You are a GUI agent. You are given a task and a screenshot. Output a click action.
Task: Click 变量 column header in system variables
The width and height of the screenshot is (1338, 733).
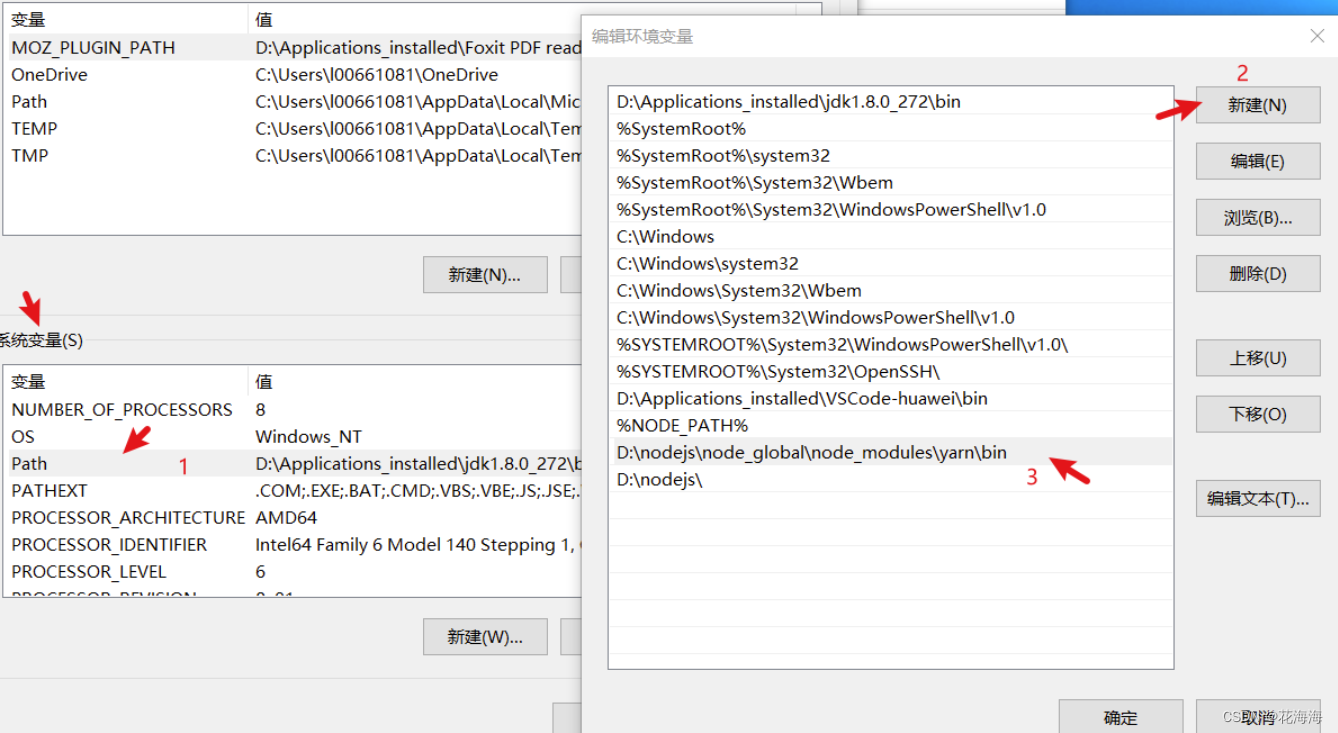[126, 381]
